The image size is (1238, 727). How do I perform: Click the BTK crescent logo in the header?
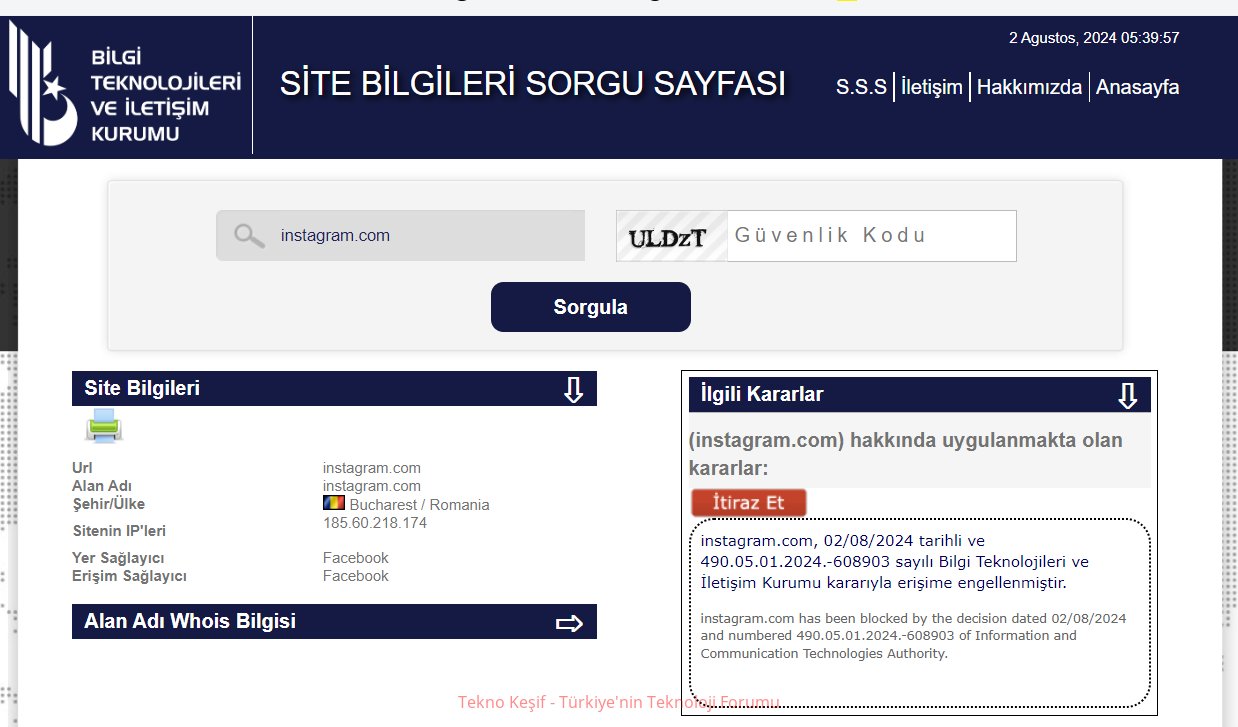(x=43, y=84)
